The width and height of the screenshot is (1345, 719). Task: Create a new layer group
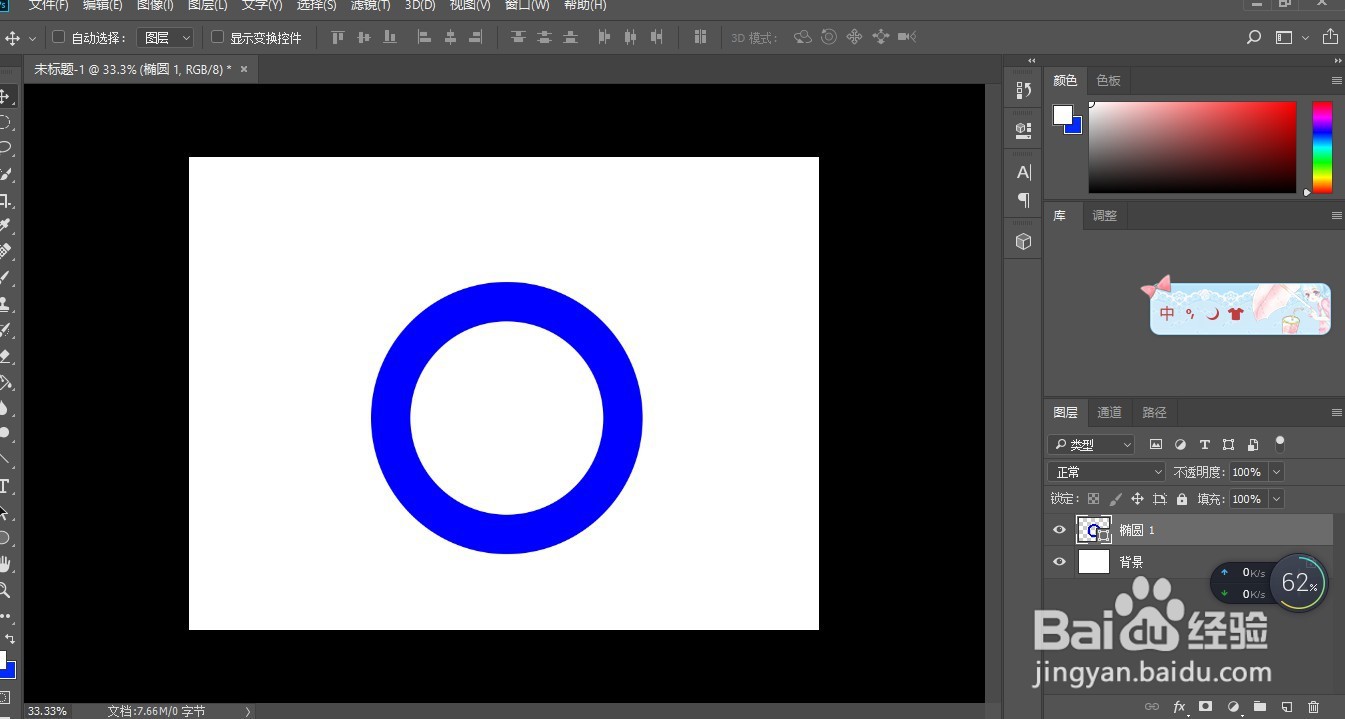[x=1260, y=706]
